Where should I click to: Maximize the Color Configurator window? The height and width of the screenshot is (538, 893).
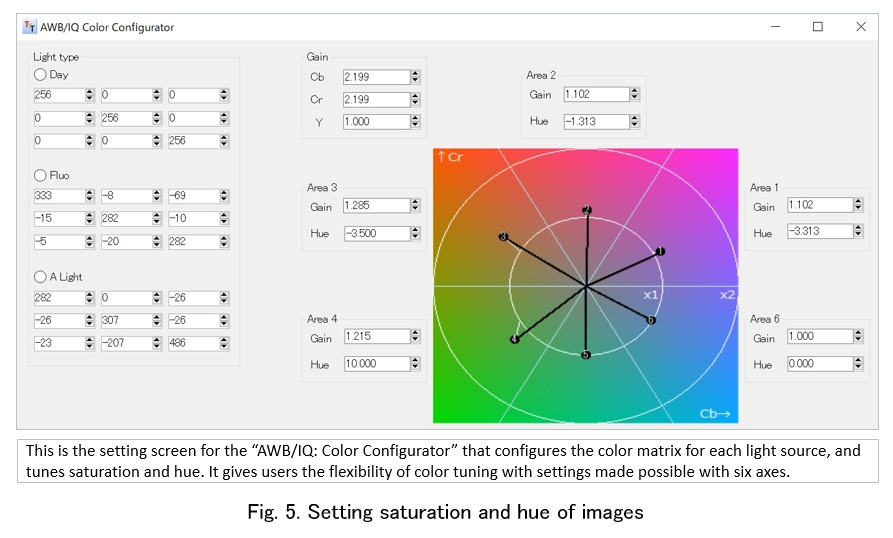click(x=818, y=27)
